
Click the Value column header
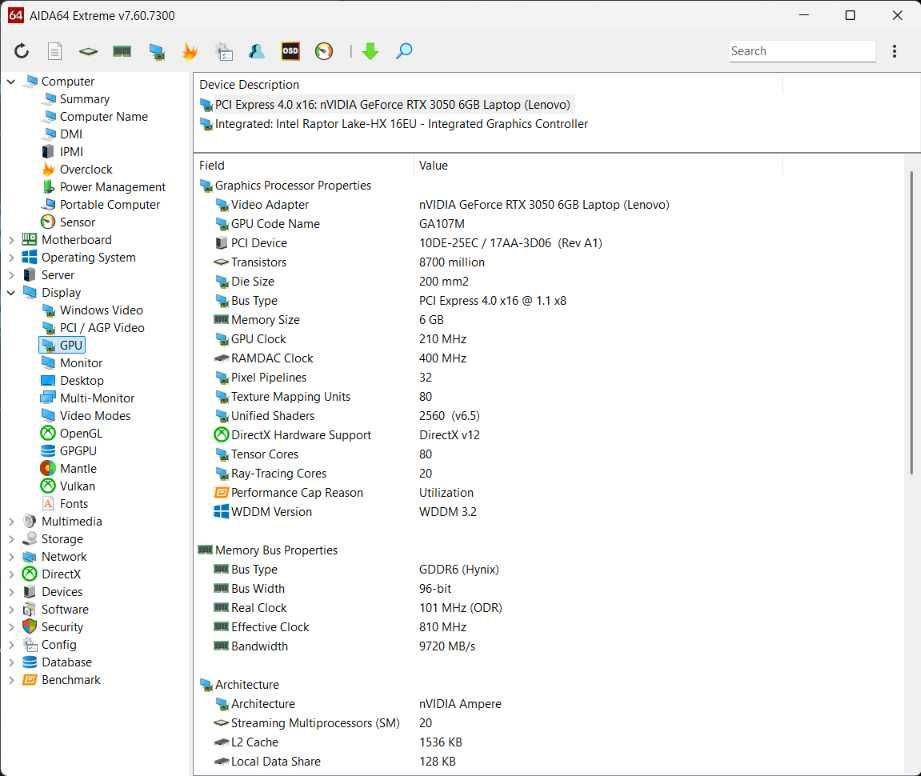[x=598, y=166]
